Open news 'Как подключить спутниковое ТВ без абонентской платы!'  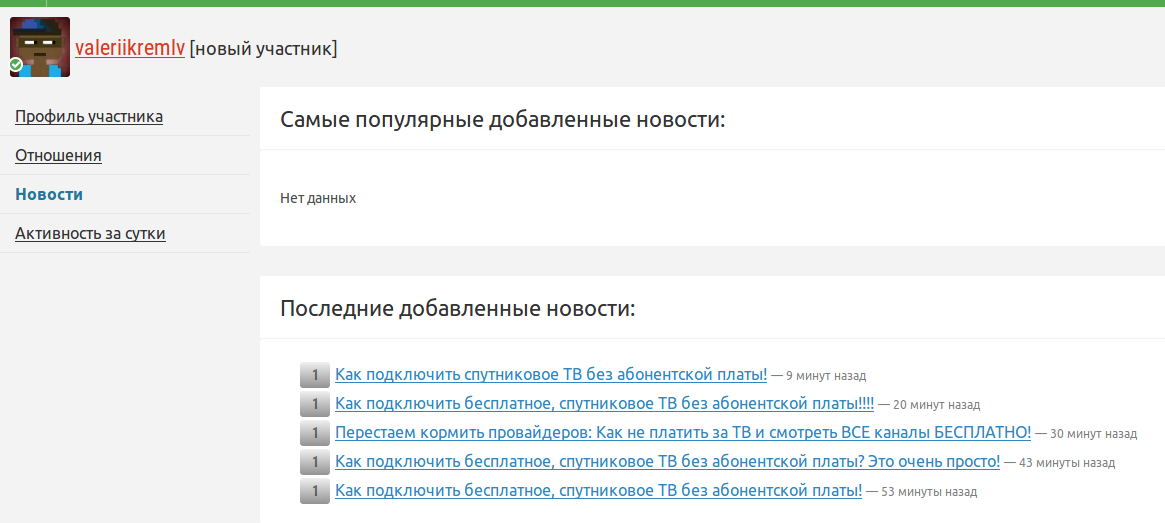[x=551, y=375]
